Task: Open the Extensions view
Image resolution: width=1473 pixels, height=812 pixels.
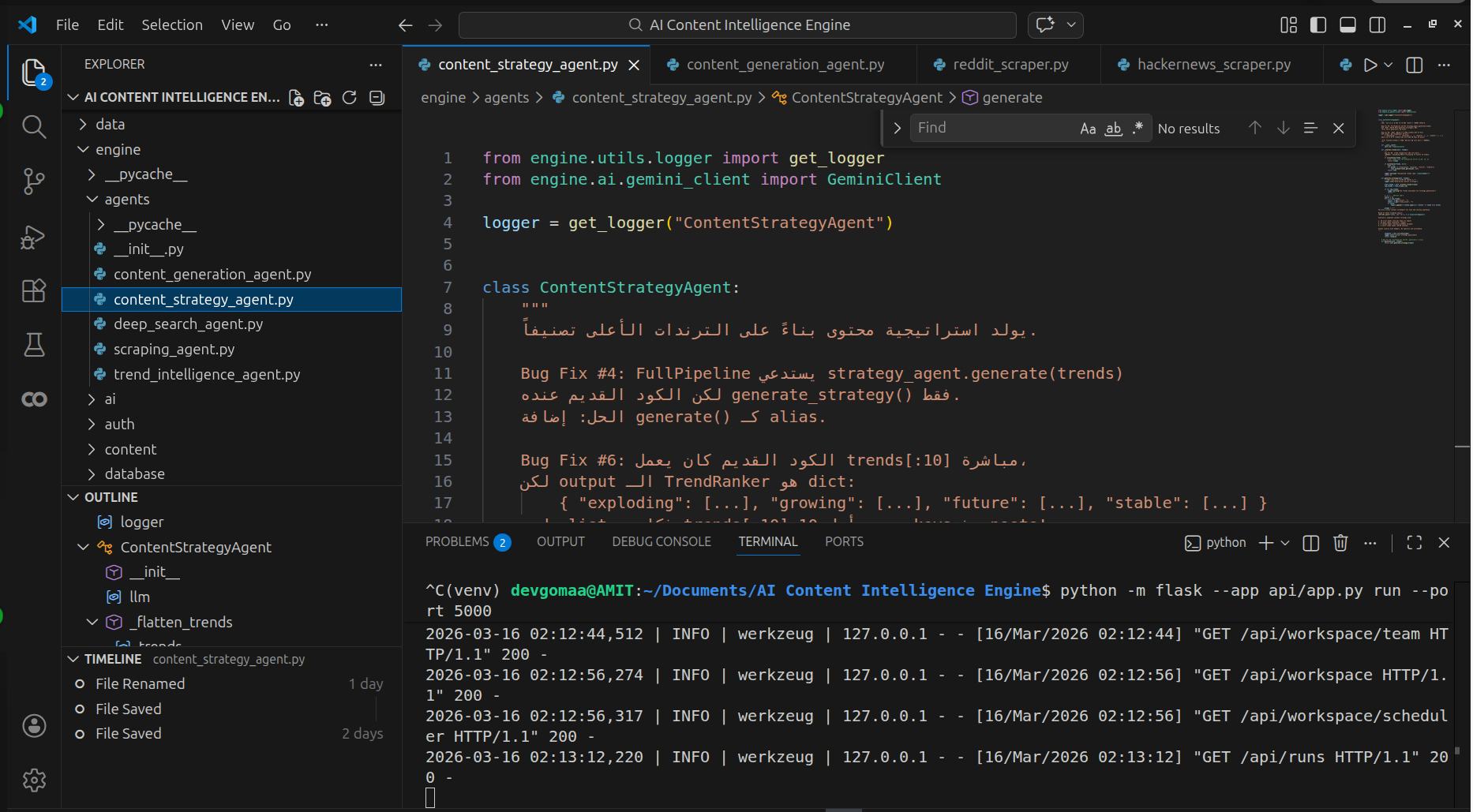Action: tap(33, 290)
